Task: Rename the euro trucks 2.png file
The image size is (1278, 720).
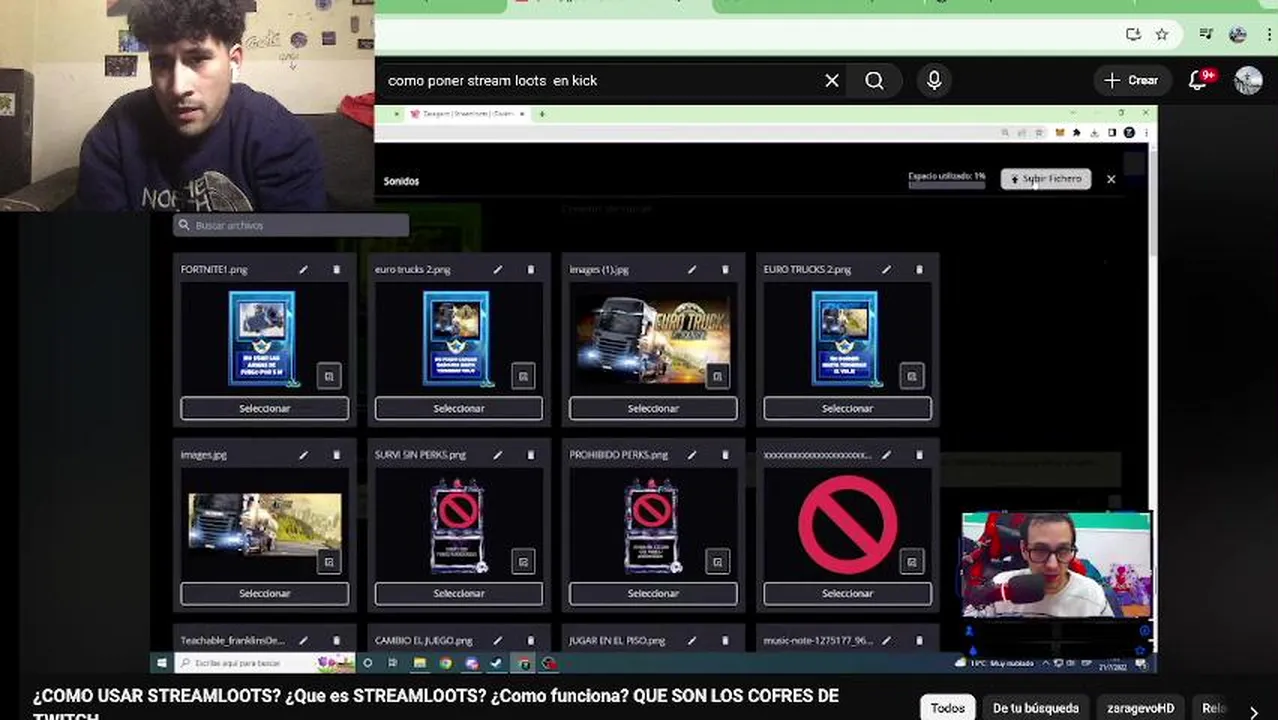Action: (x=497, y=269)
